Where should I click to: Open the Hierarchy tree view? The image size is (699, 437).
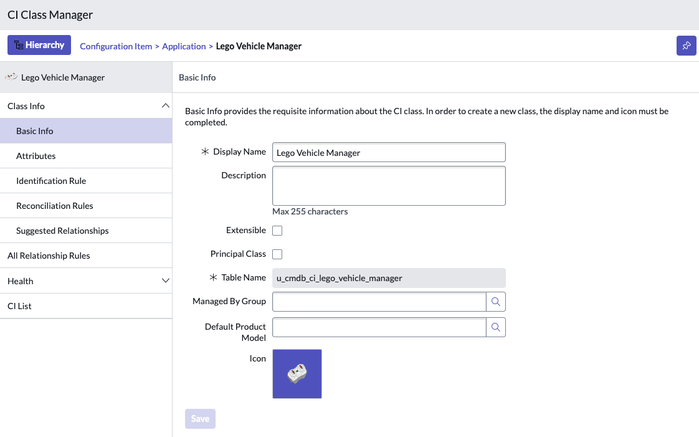pos(39,45)
